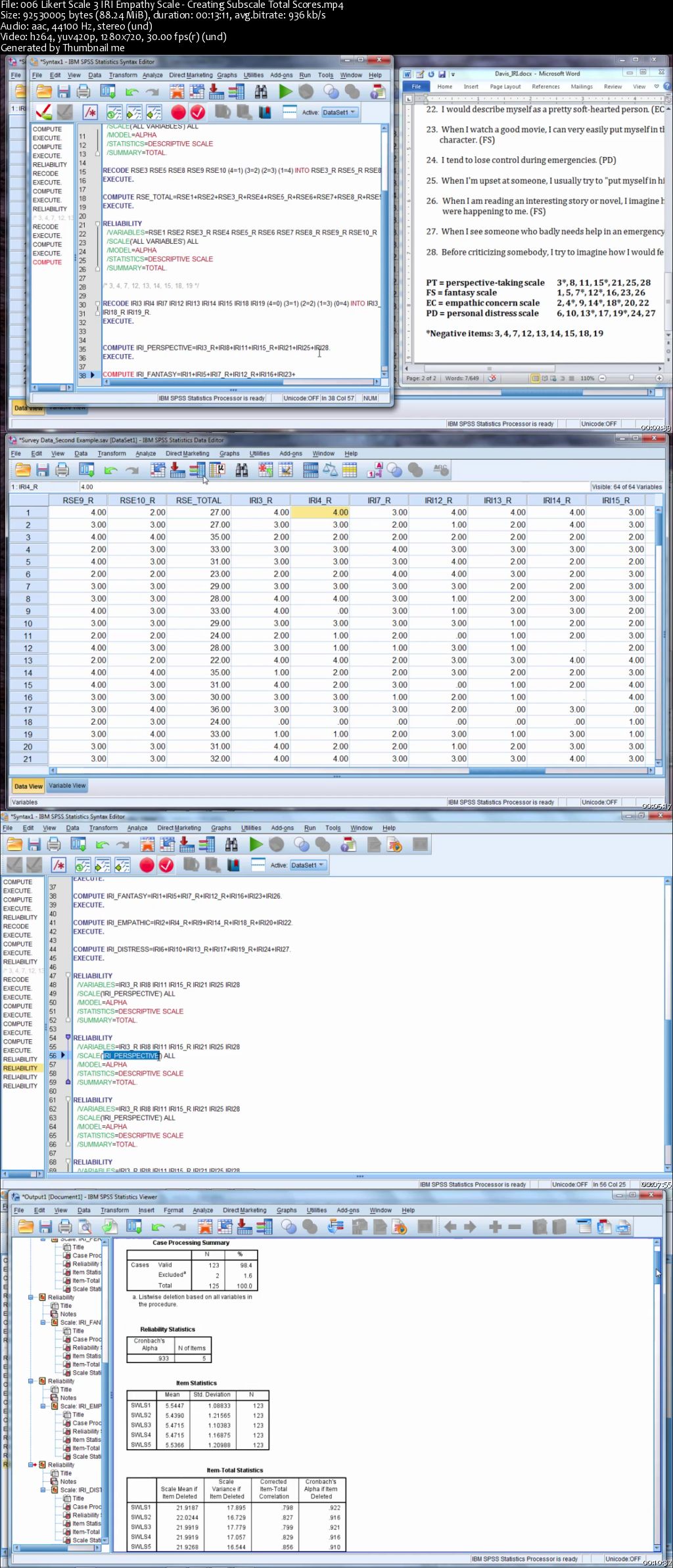Toggle comment selection button in maximized Syntax Editor
Screen dimensions: 673x1568
(59, 865)
